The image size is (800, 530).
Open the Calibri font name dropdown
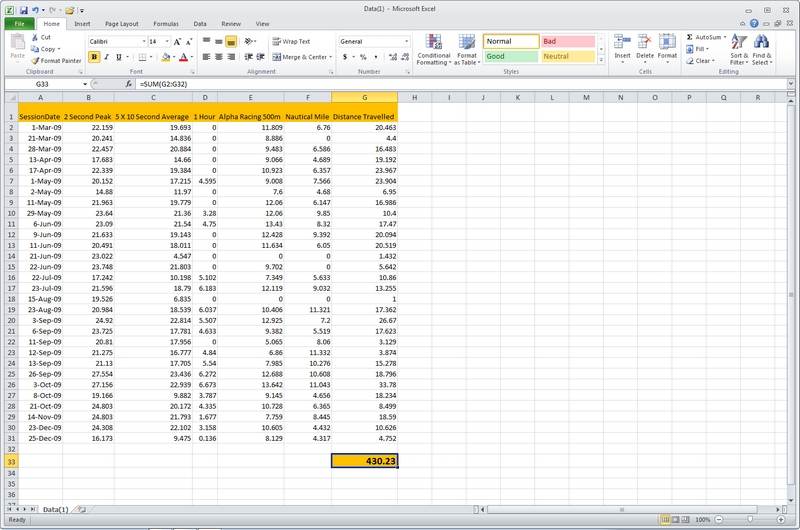(x=141, y=42)
